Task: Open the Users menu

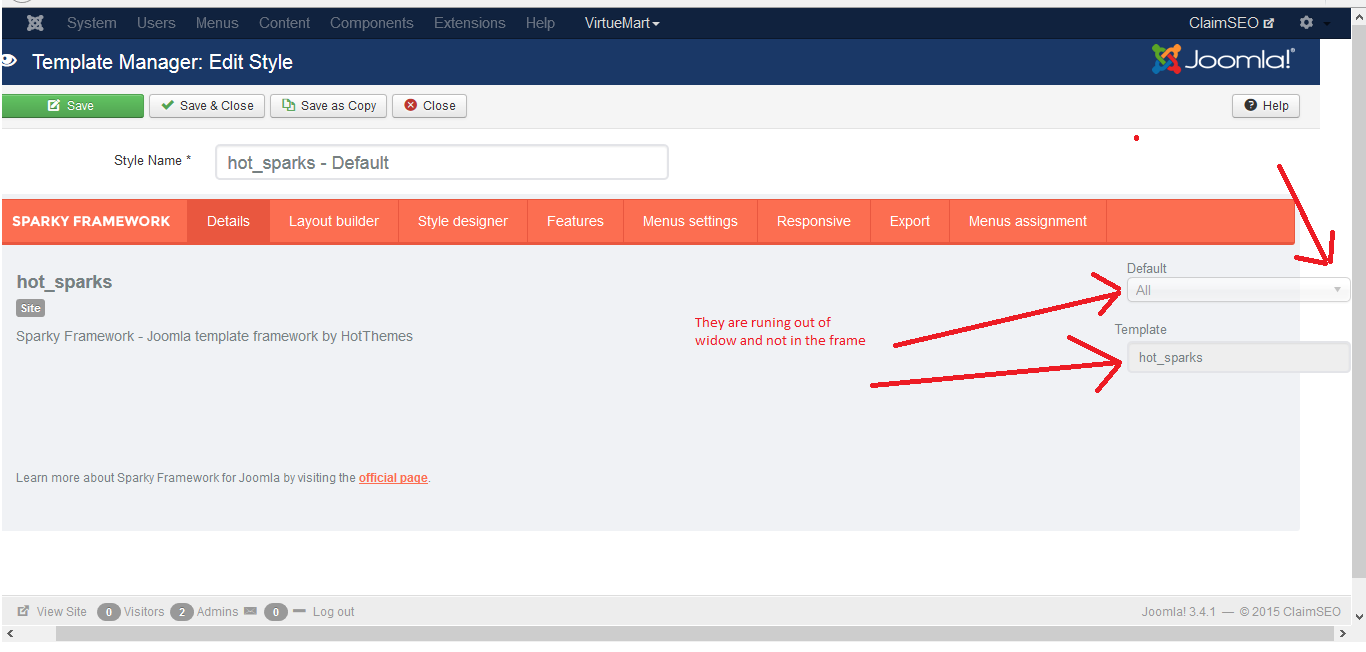Action: point(156,23)
